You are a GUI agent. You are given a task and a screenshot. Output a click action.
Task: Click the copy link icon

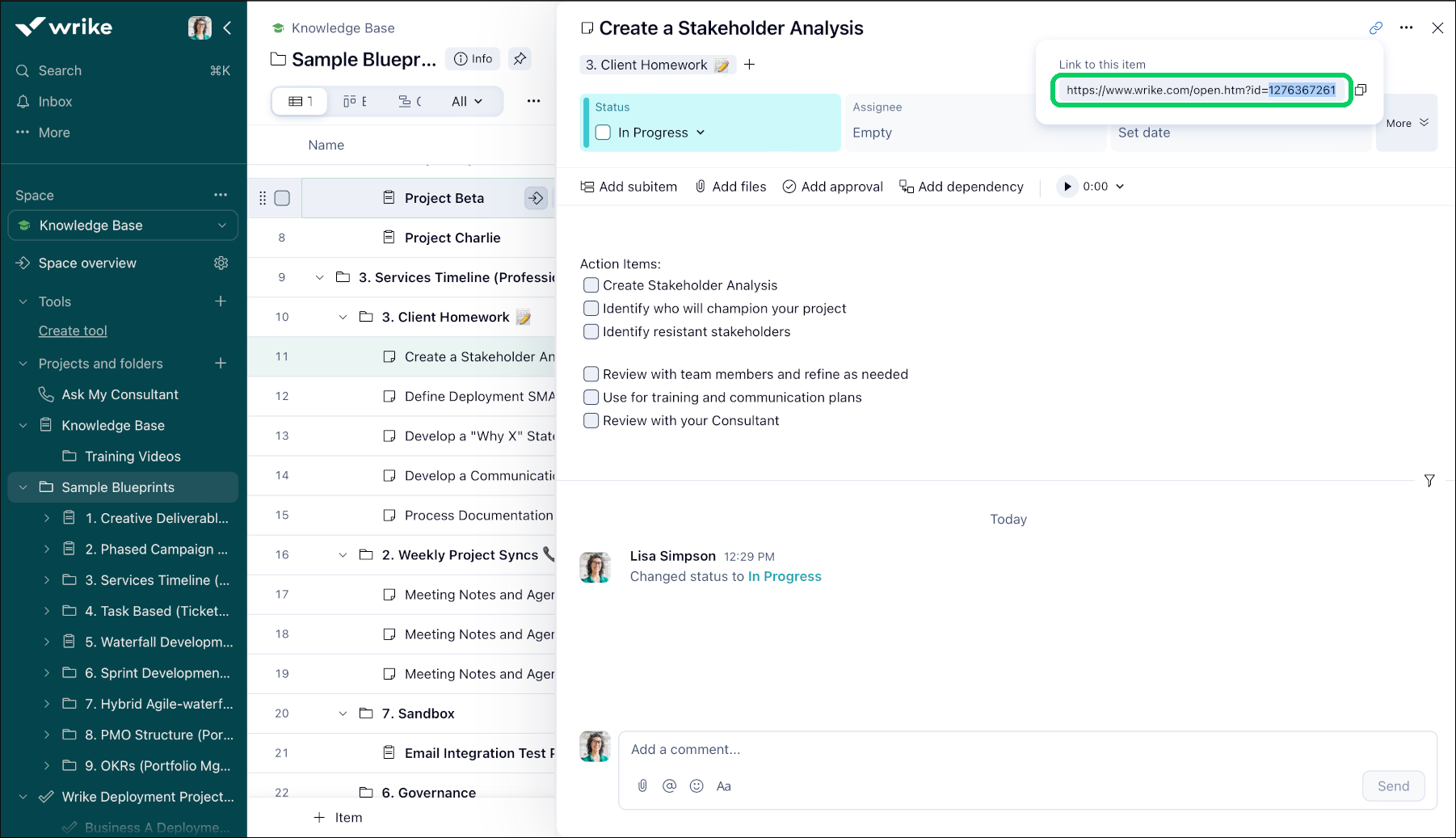click(x=1361, y=90)
